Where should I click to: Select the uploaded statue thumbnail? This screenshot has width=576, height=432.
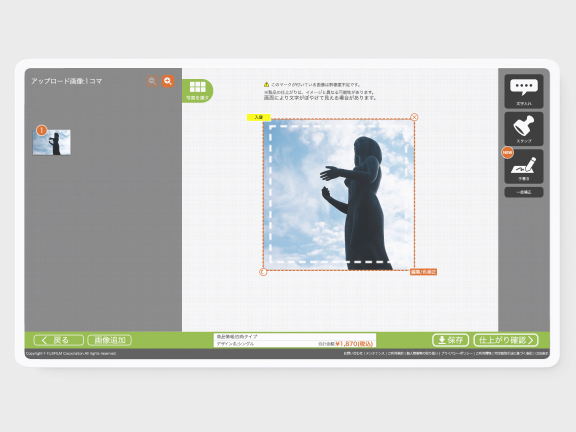[x=52, y=142]
